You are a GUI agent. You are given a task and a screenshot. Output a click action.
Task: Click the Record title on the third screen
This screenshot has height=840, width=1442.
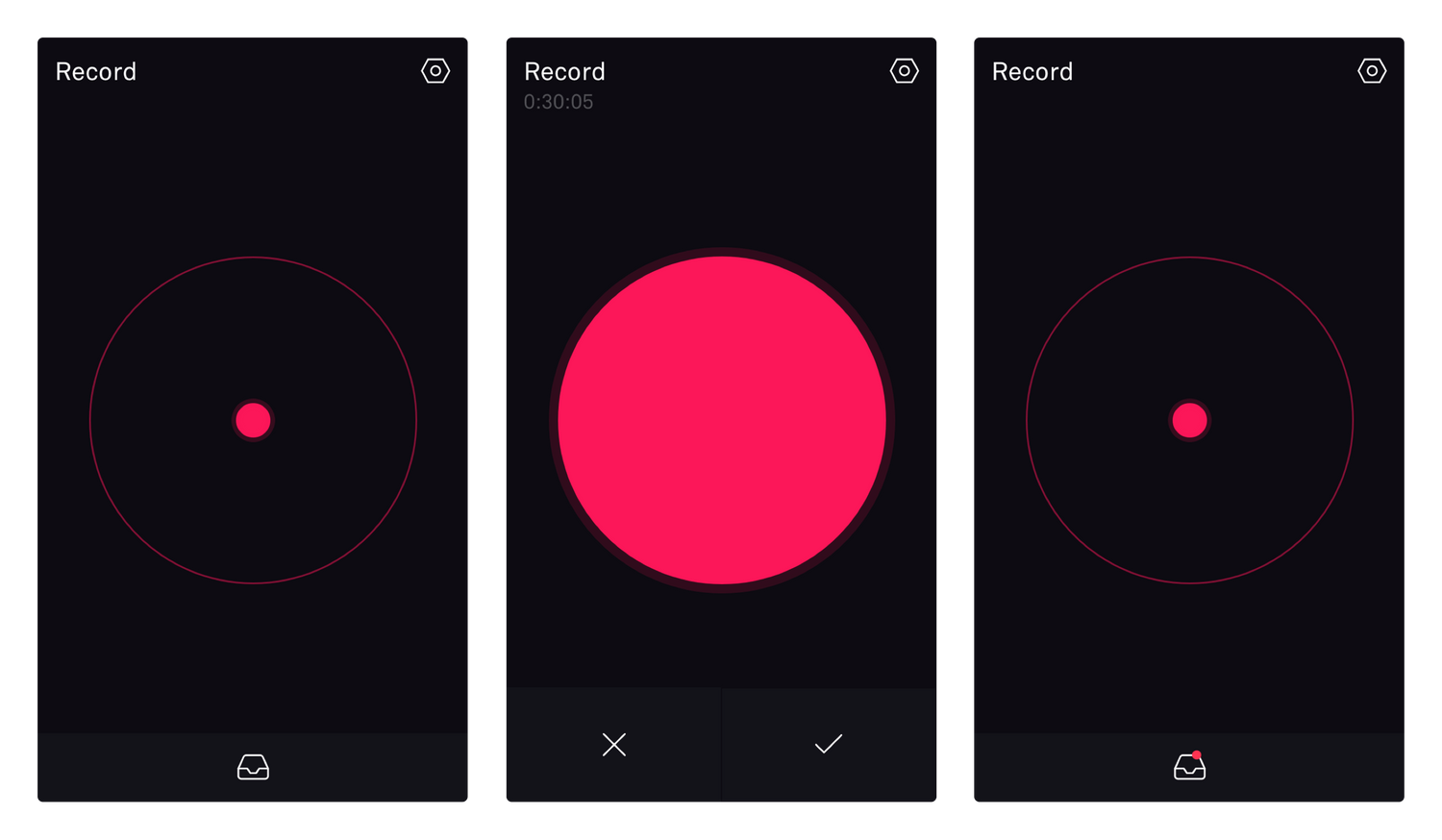click(1032, 72)
